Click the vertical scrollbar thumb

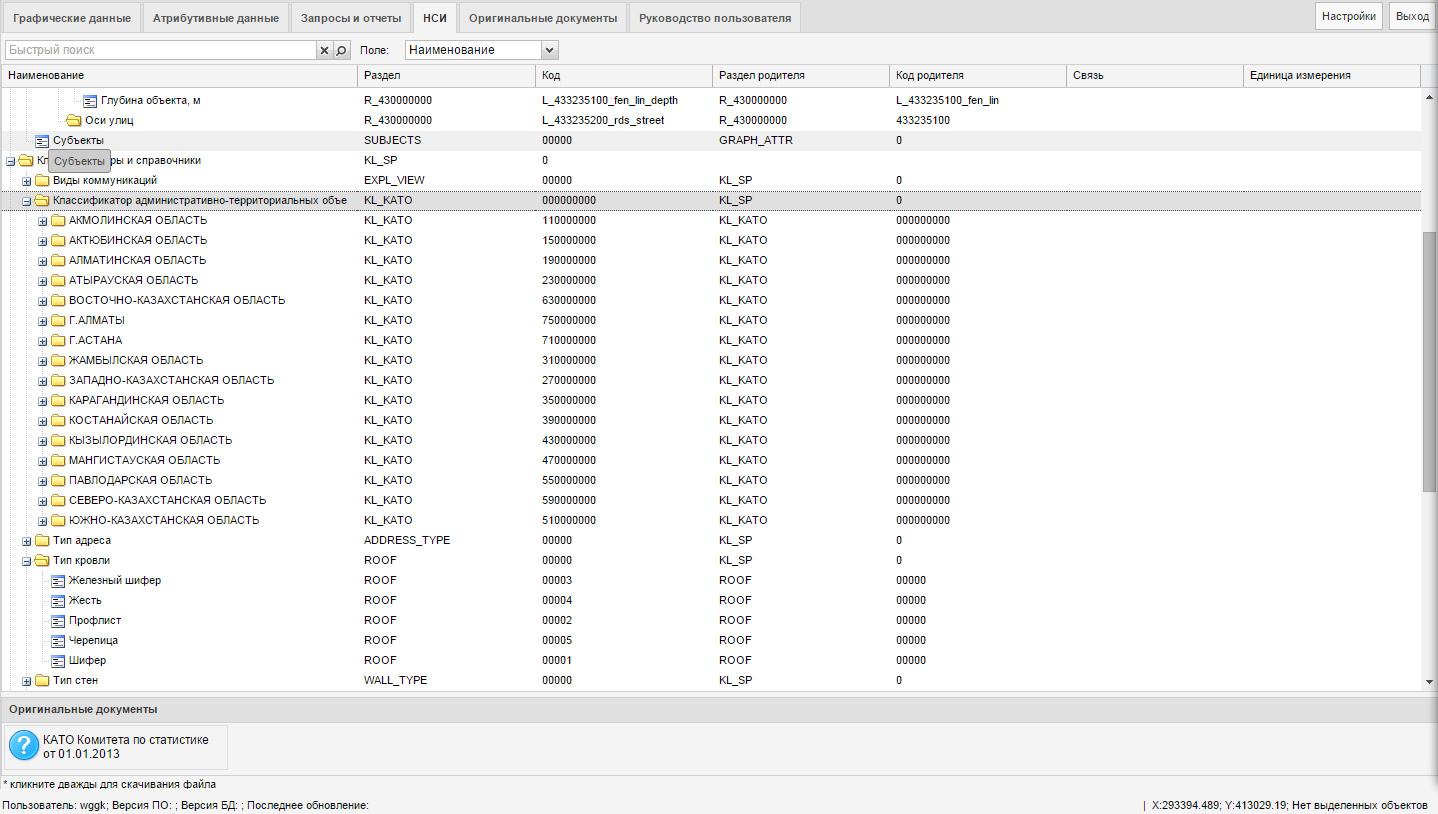point(1429,360)
